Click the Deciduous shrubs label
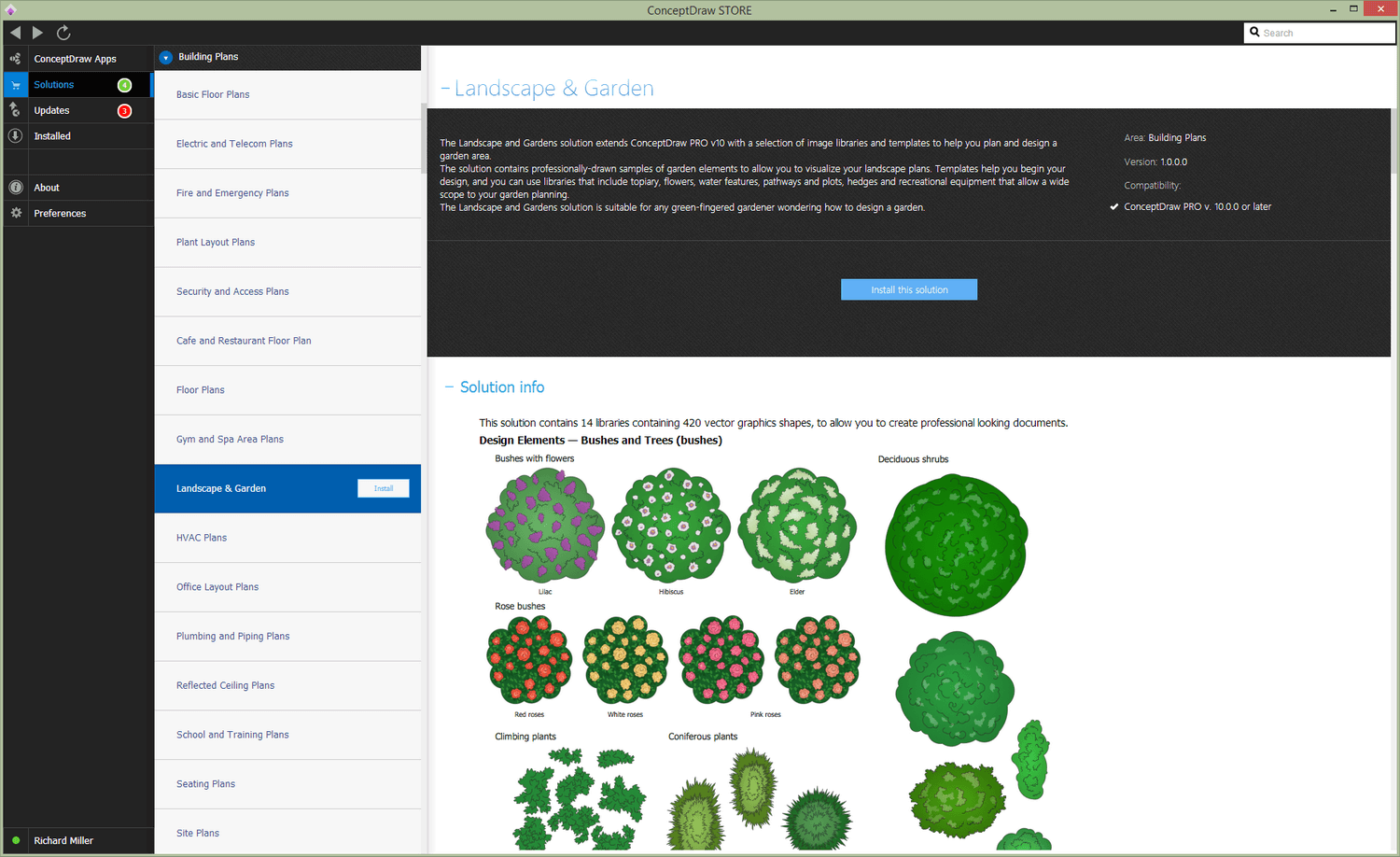 [913, 459]
